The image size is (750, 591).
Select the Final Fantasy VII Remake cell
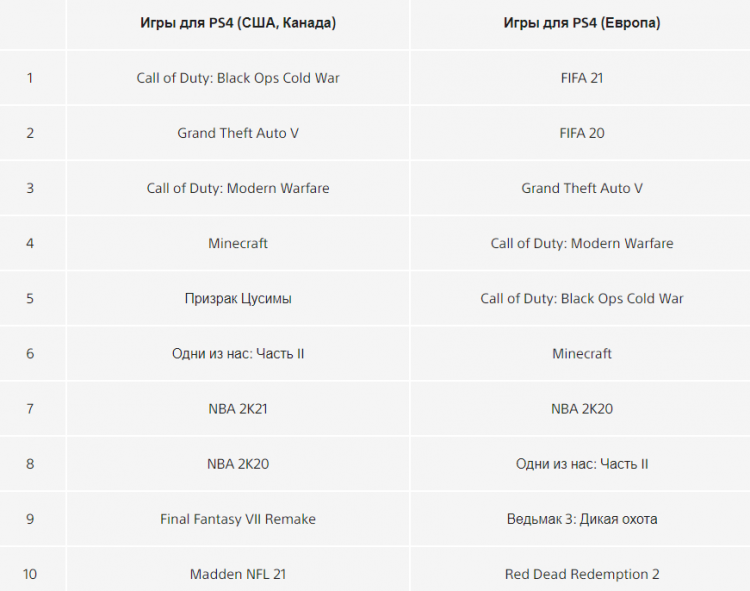pyautogui.click(x=238, y=519)
